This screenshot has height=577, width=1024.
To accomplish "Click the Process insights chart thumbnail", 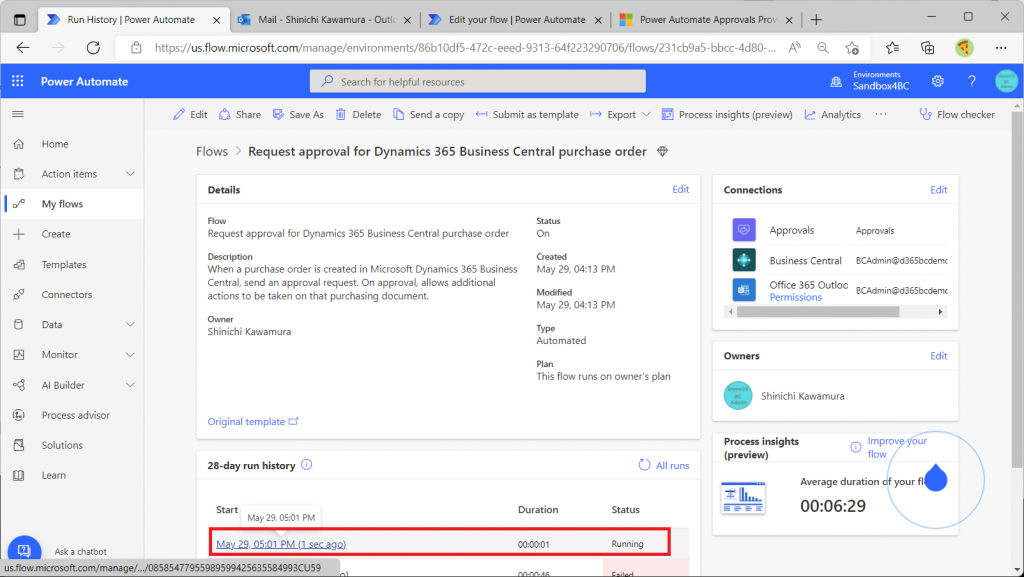I will coord(743,497).
